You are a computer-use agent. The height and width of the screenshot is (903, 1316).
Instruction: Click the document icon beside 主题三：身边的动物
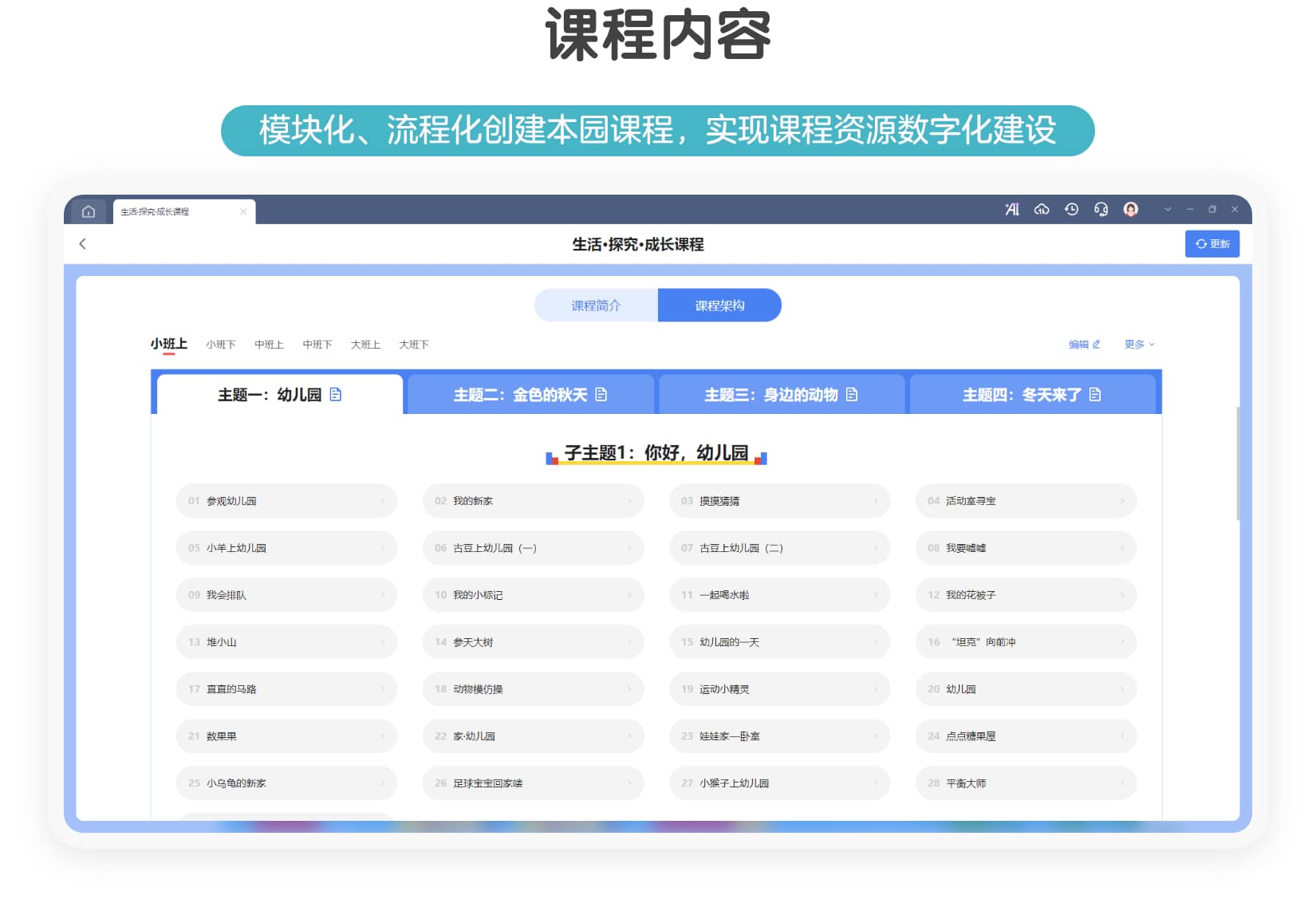(x=853, y=394)
